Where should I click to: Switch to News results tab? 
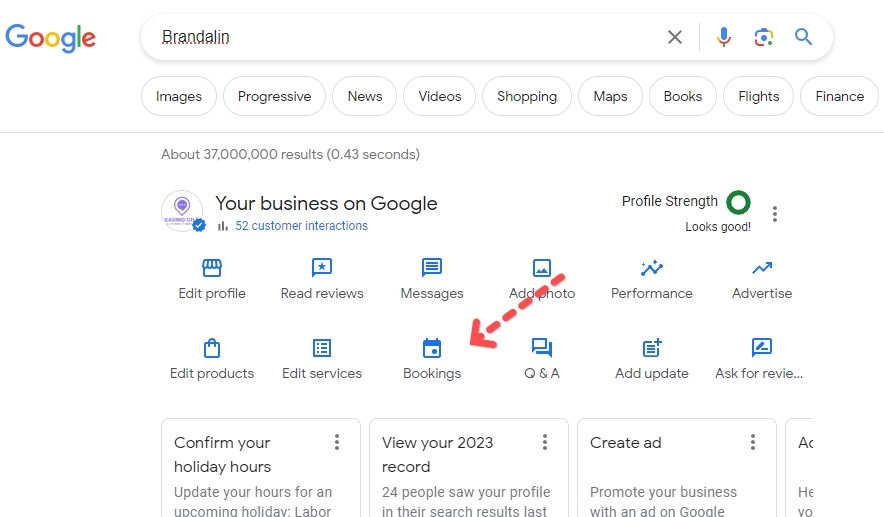(x=365, y=96)
